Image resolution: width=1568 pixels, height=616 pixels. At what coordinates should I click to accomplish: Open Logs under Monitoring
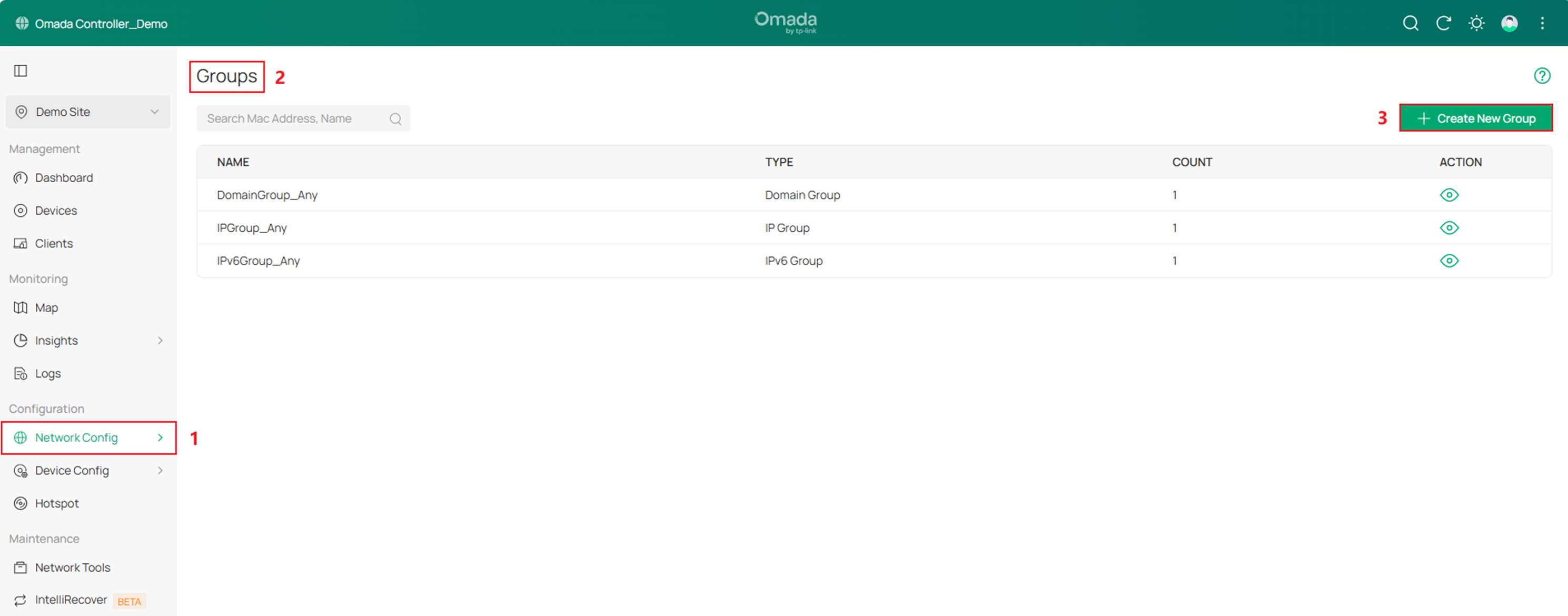click(47, 373)
